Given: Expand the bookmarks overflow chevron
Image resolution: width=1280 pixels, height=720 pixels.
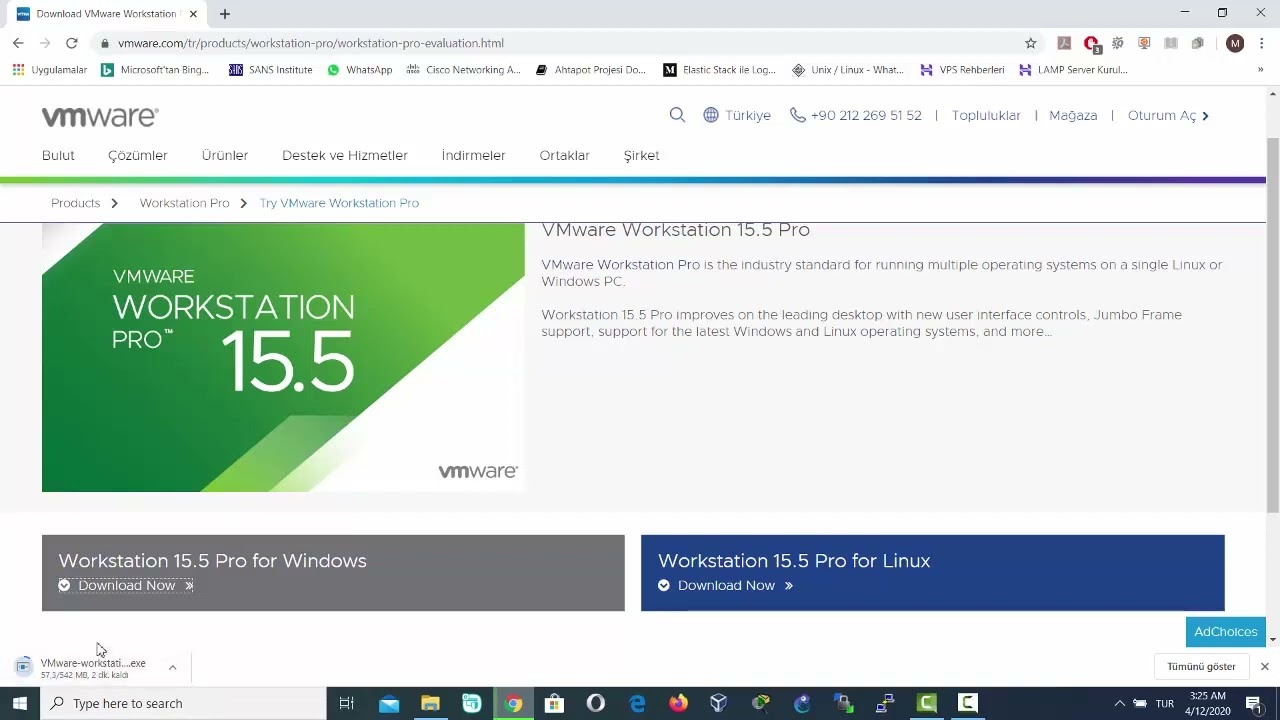Looking at the screenshot, I should (x=1260, y=70).
